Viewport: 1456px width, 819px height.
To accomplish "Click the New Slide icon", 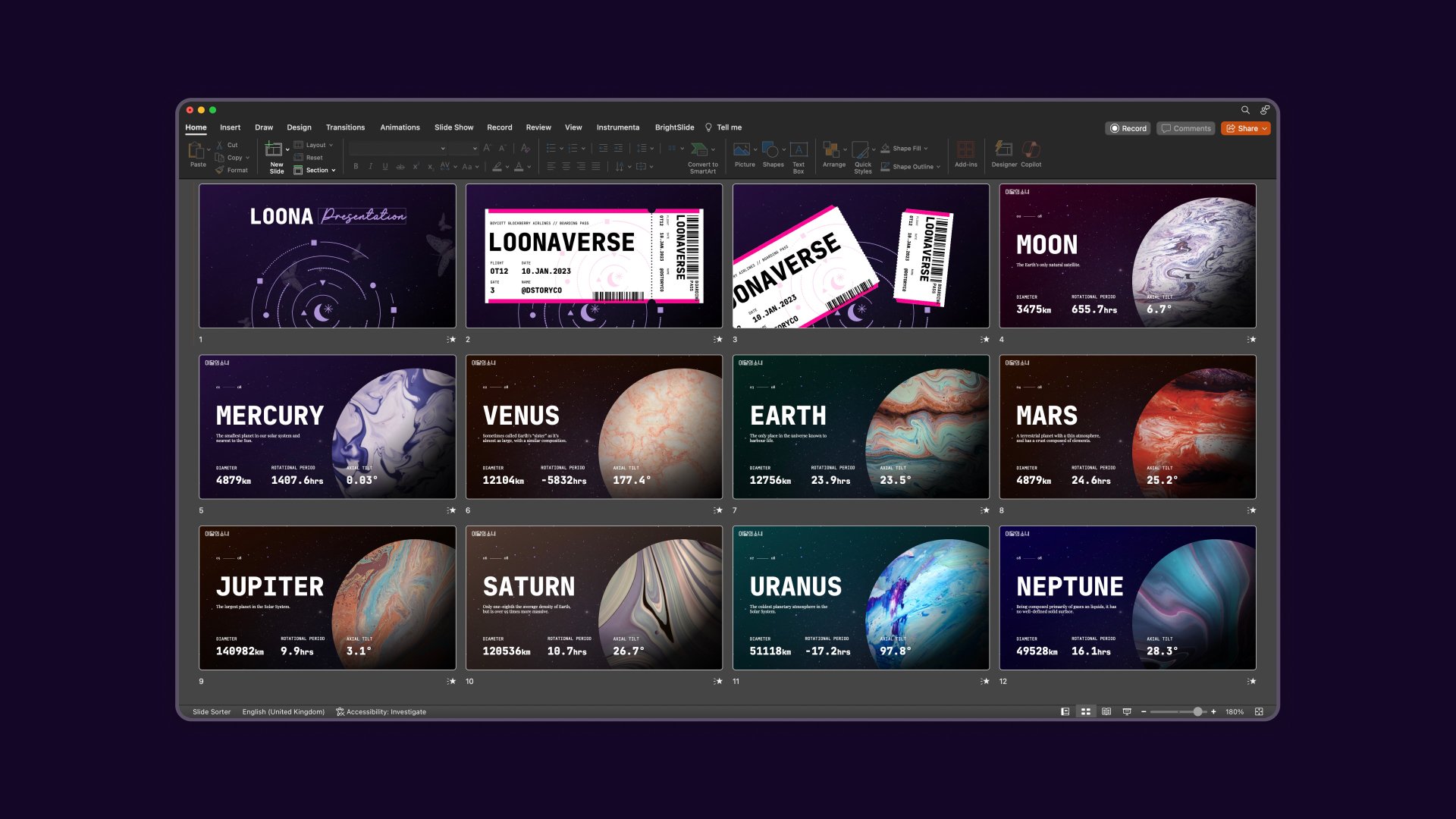I will (x=274, y=149).
